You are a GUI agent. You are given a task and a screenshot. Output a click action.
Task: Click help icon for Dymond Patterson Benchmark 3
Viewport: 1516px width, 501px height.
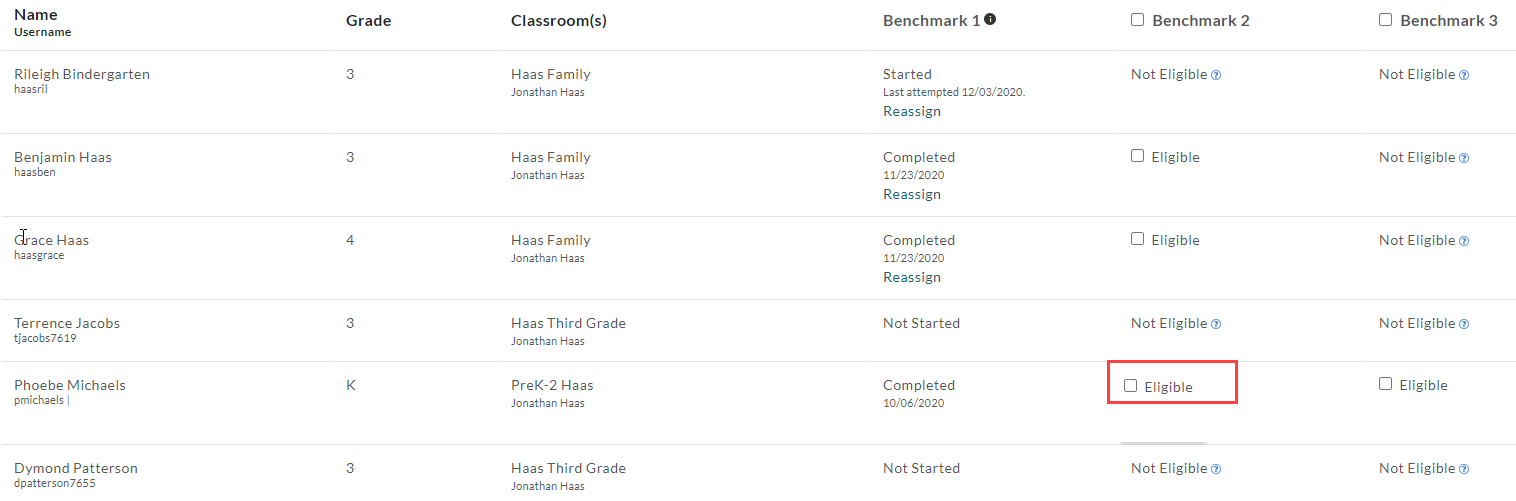1464,469
